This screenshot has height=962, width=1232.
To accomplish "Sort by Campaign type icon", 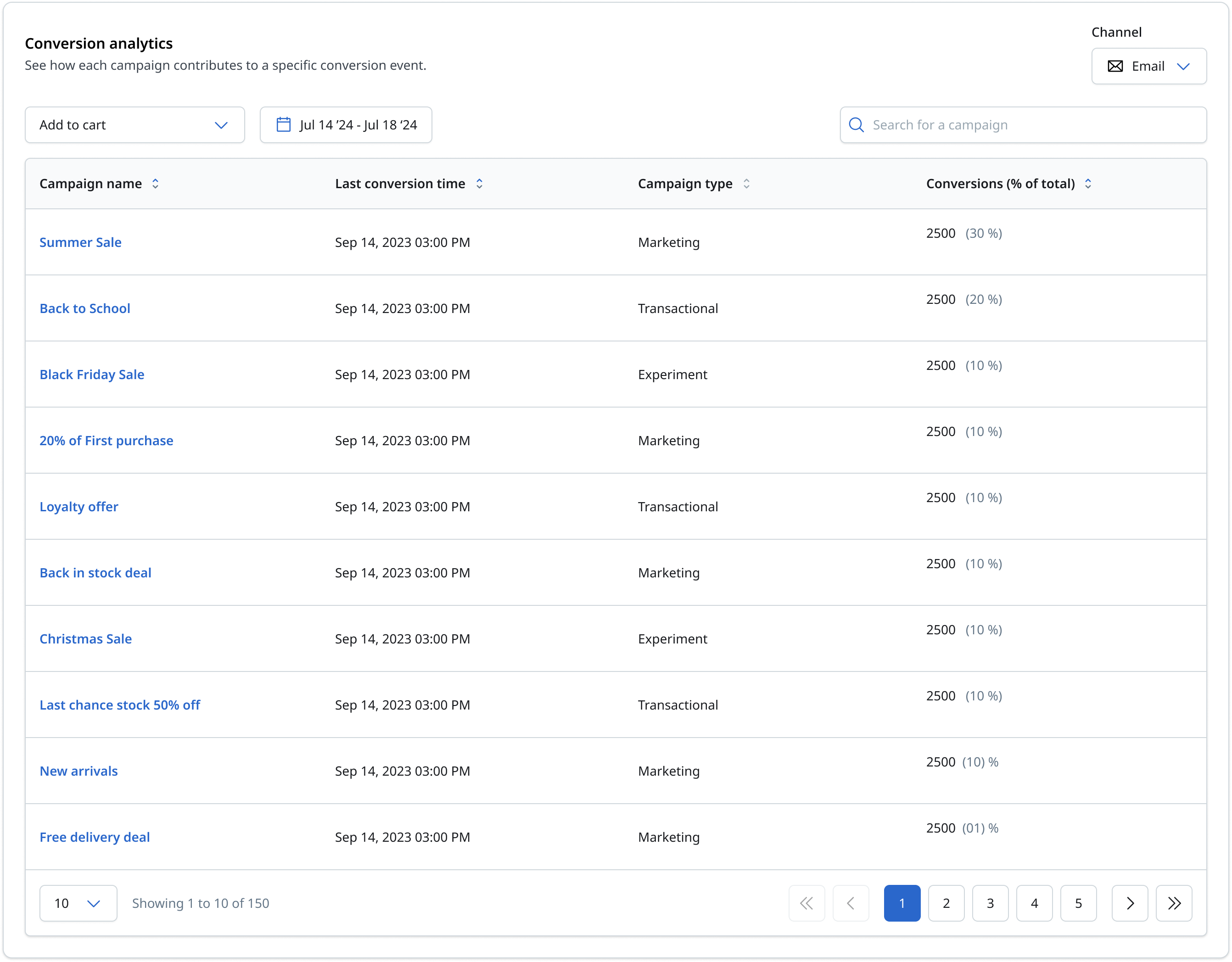I will click(x=746, y=184).
